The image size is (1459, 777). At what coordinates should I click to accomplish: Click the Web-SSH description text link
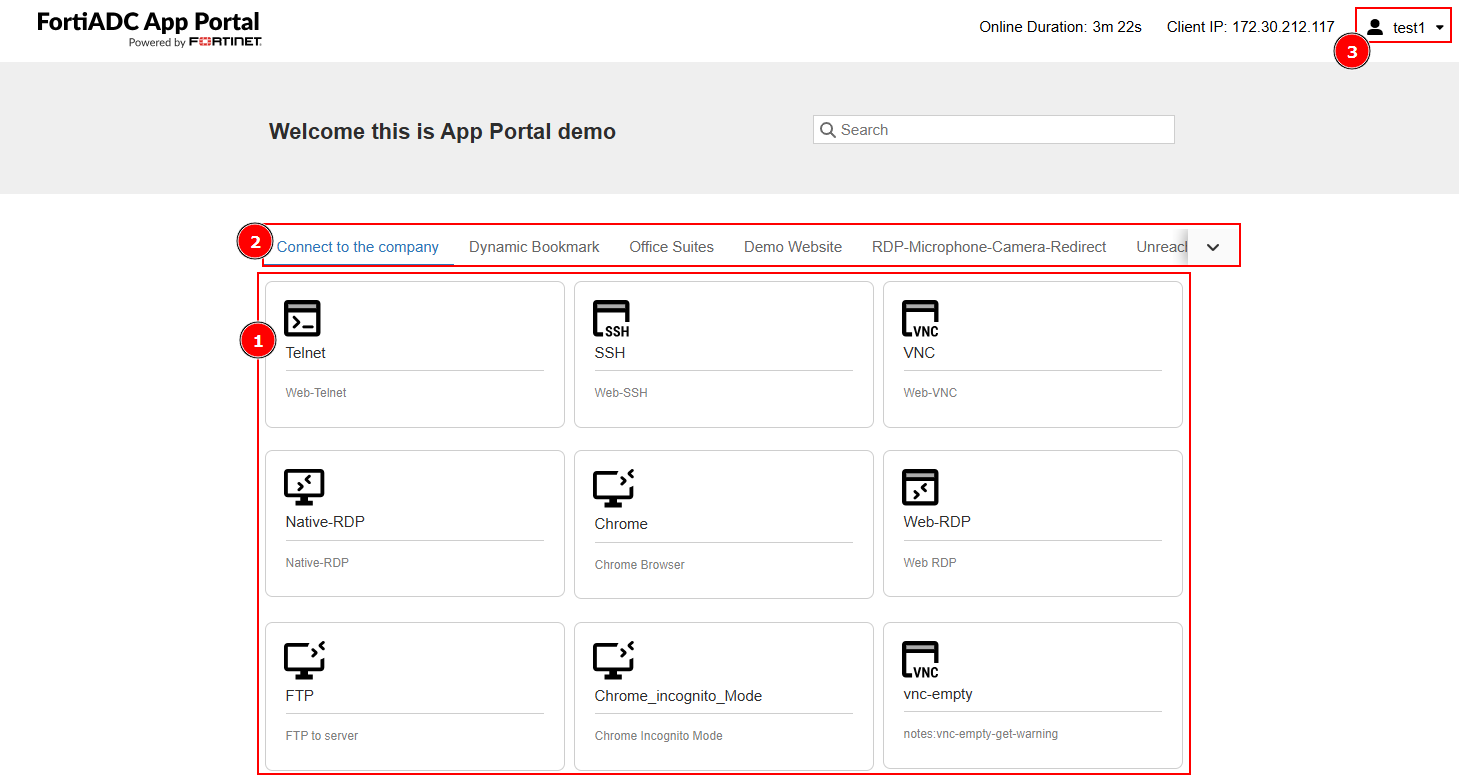point(621,393)
